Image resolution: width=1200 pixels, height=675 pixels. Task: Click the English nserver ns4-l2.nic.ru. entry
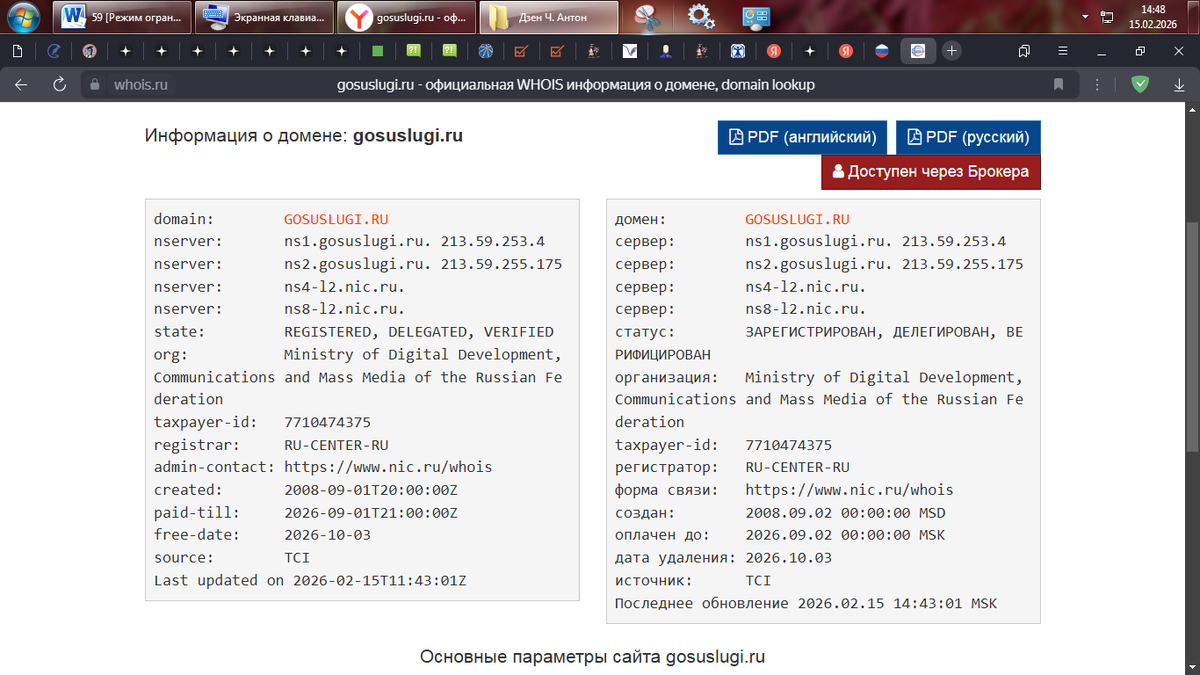(x=344, y=287)
